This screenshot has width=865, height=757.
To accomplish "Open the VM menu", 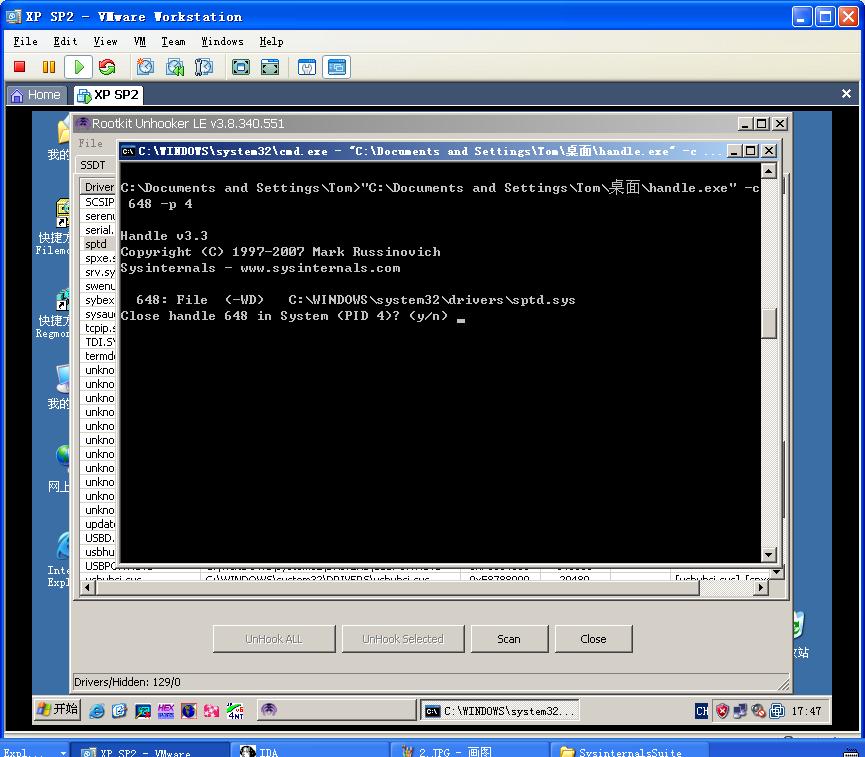I will tap(140, 41).
